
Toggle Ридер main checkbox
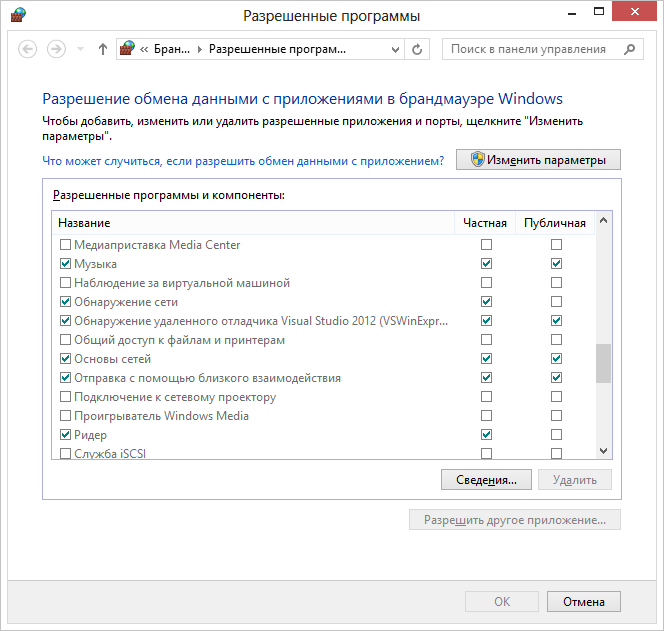(65, 435)
